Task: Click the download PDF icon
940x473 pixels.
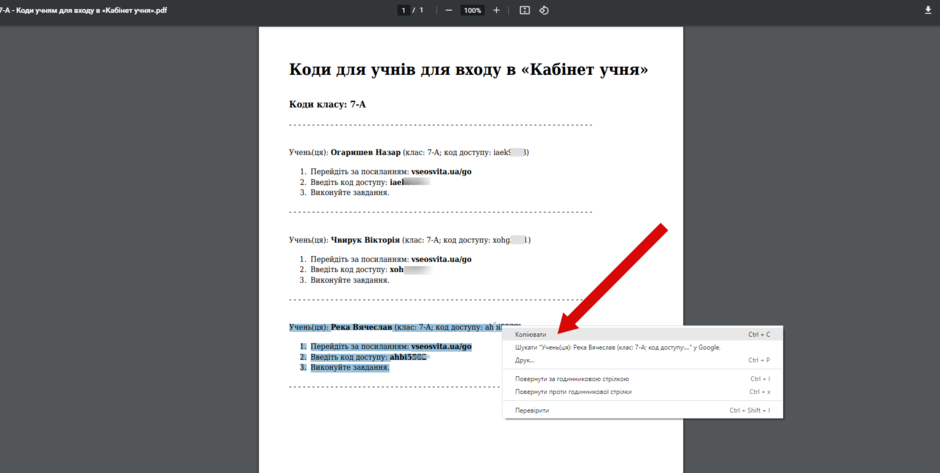Action: click(x=930, y=10)
